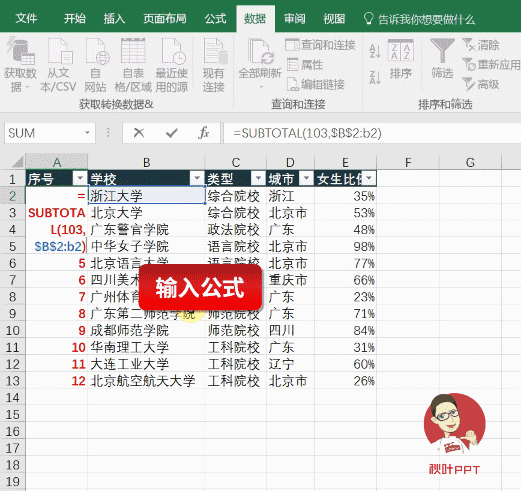Switch to the 开始 tab
The height and width of the screenshot is (491, 521).
(x=75, y=19)
